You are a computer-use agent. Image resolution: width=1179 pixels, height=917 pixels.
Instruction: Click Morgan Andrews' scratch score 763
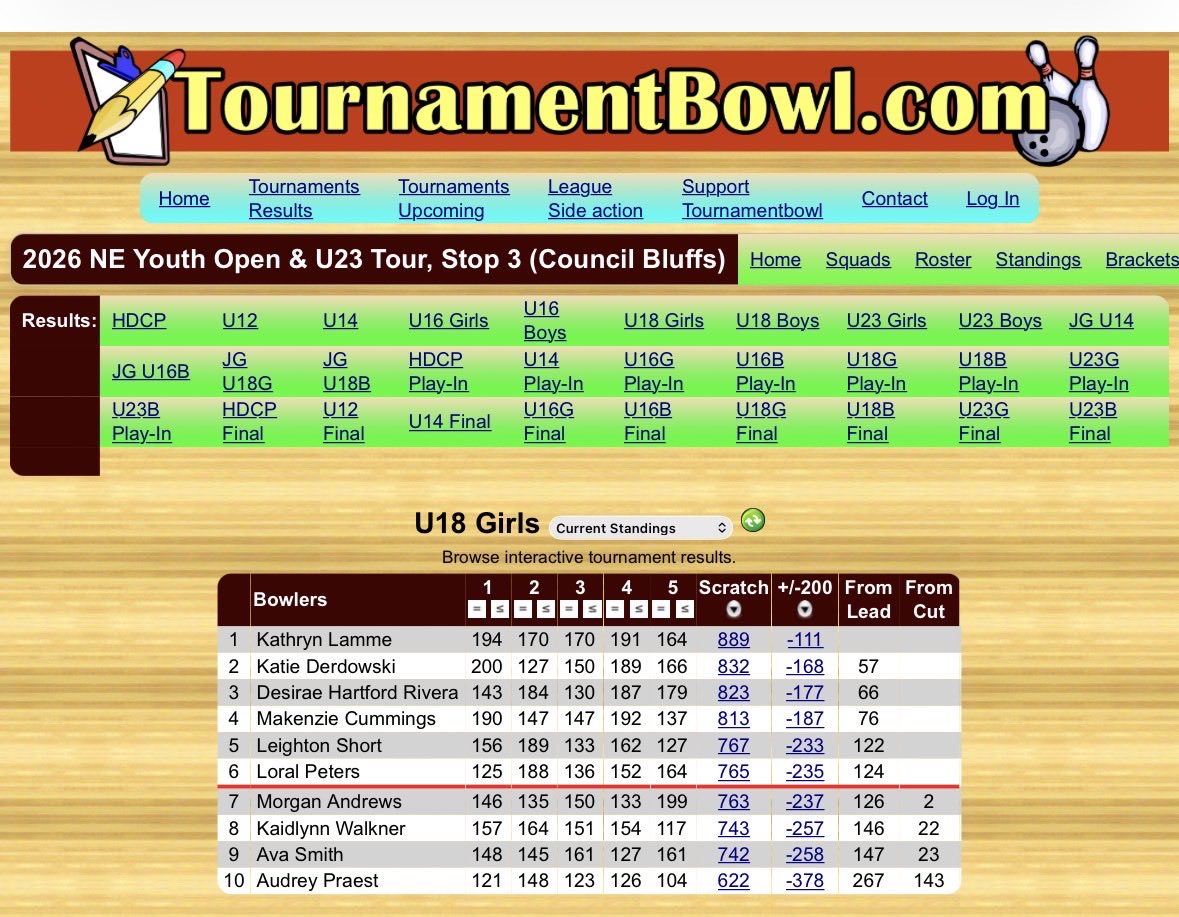733,801
